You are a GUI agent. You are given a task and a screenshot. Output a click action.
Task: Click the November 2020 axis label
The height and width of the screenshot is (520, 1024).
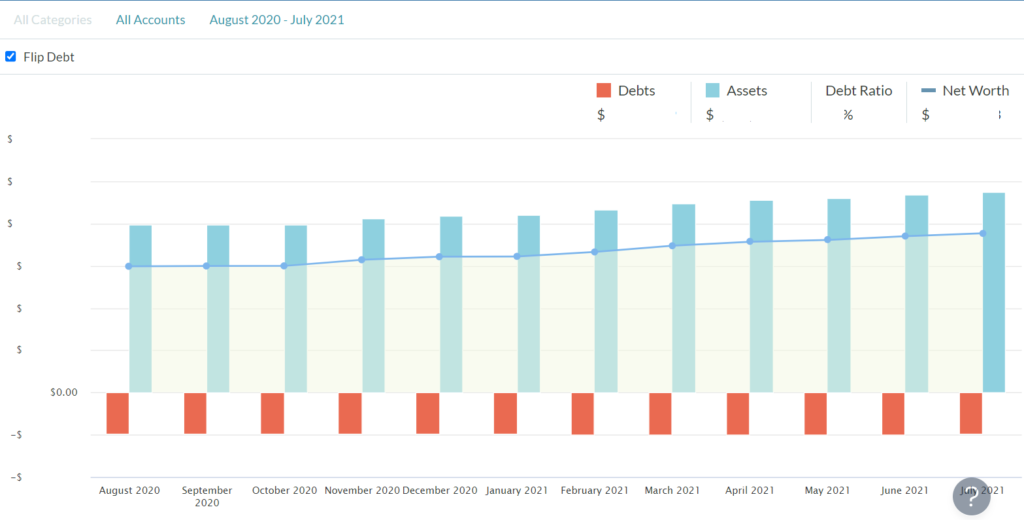coord(362,490)
